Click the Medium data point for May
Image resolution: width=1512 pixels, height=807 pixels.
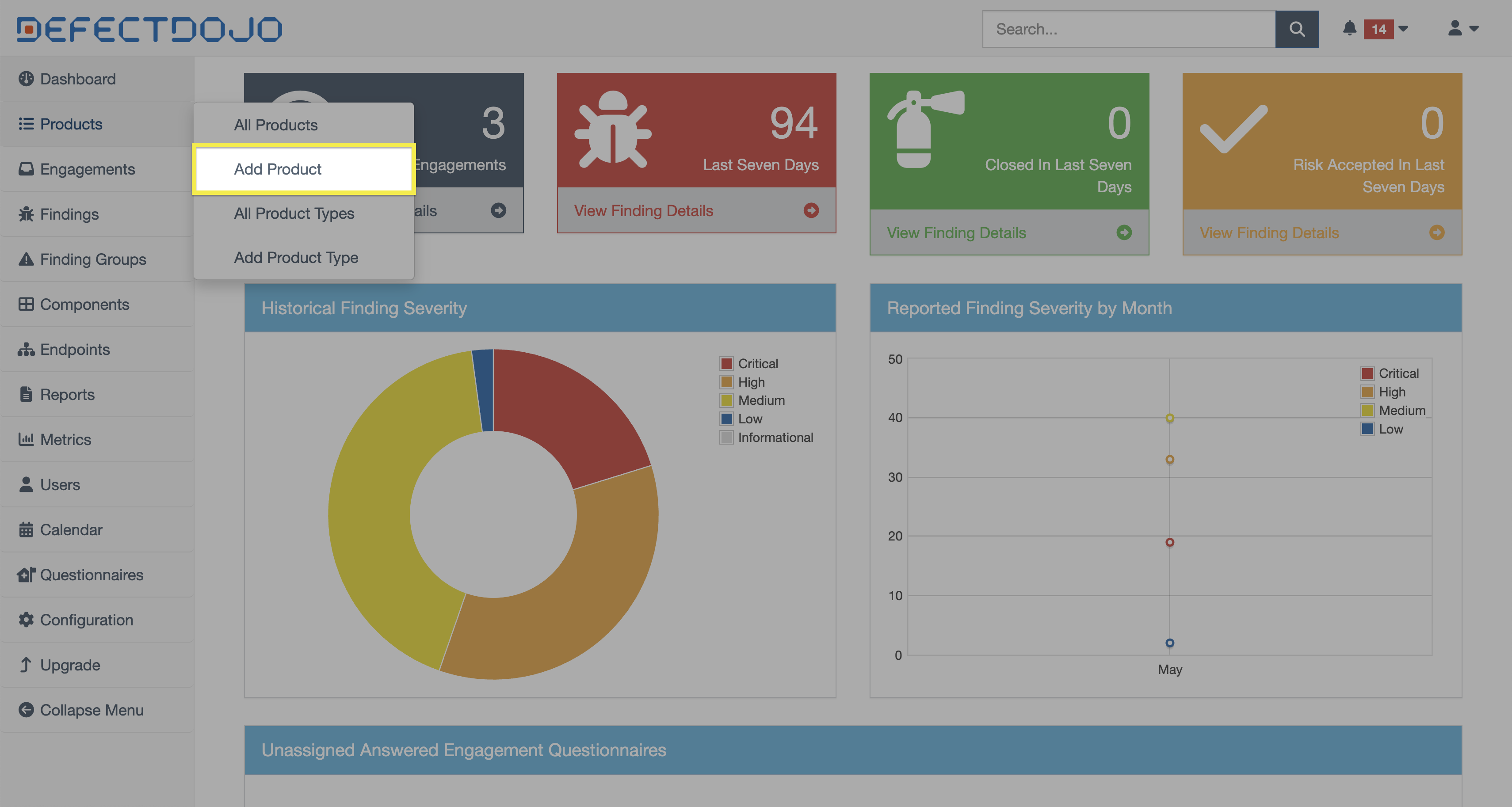1170,419
